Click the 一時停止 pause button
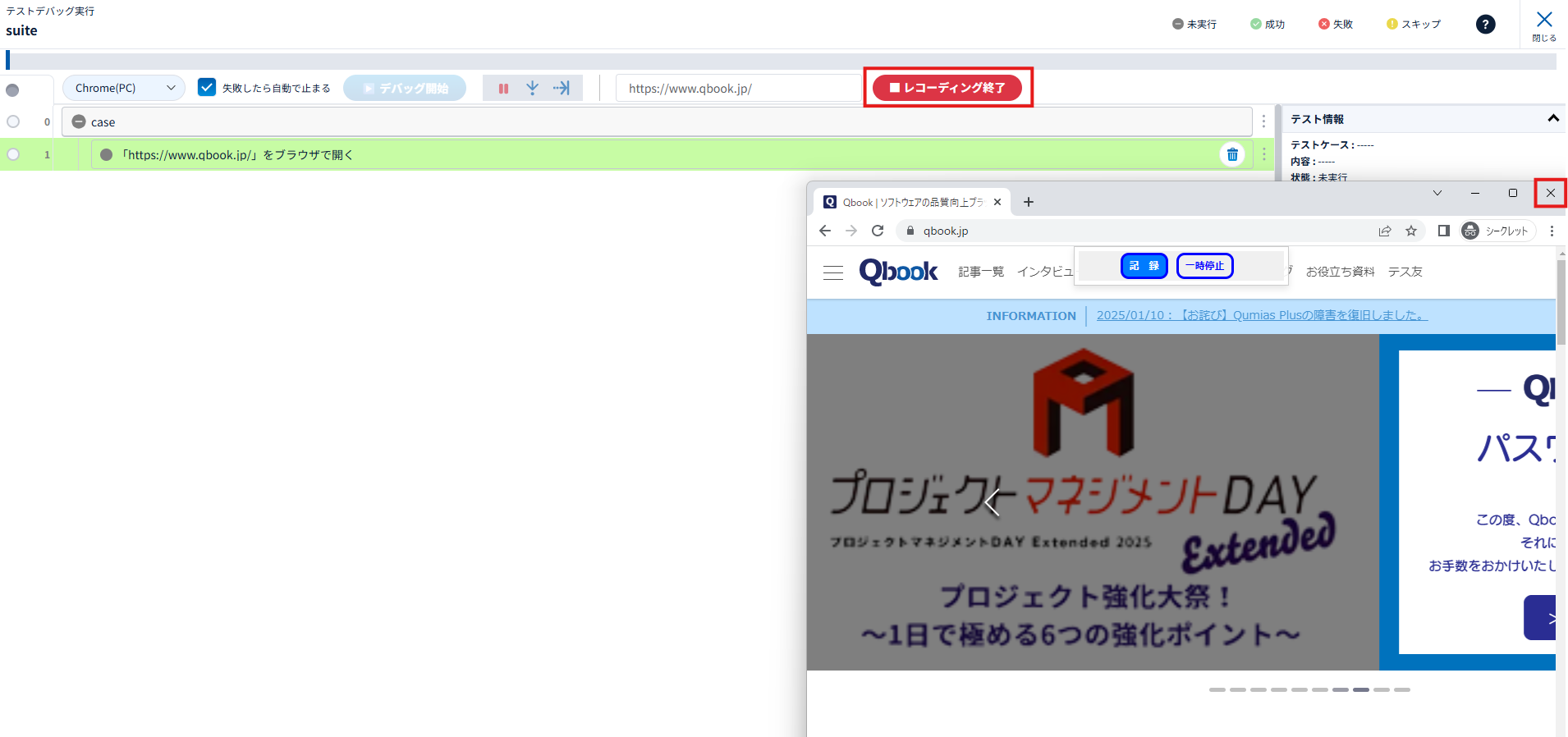Viewport: 1568px width, 737px height. pos(1204,266)
